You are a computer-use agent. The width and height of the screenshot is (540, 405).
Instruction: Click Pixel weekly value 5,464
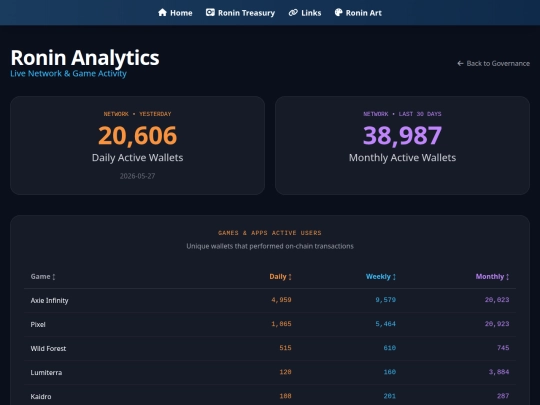tap(385, 324)
